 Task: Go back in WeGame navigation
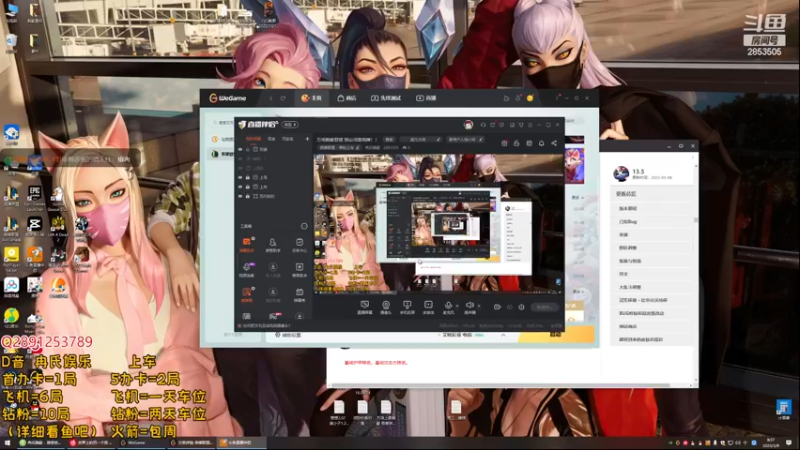(x=271, y=98)
